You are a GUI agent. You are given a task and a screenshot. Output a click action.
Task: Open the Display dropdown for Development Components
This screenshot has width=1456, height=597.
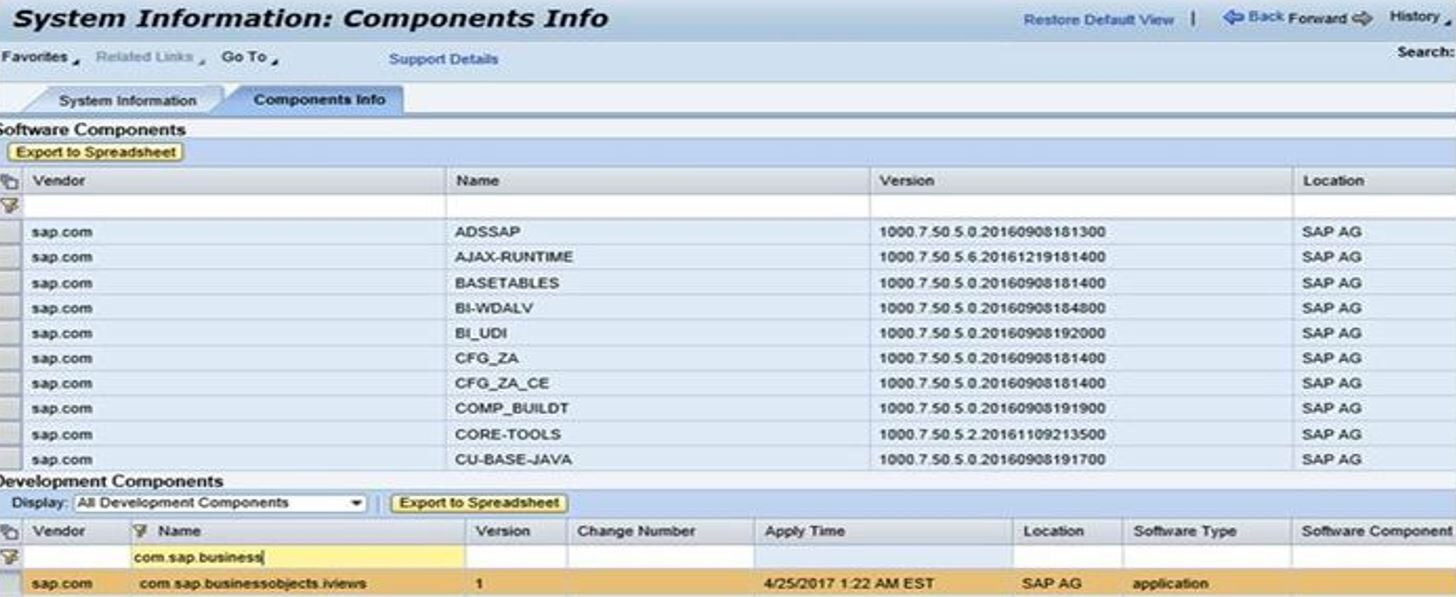357,503
